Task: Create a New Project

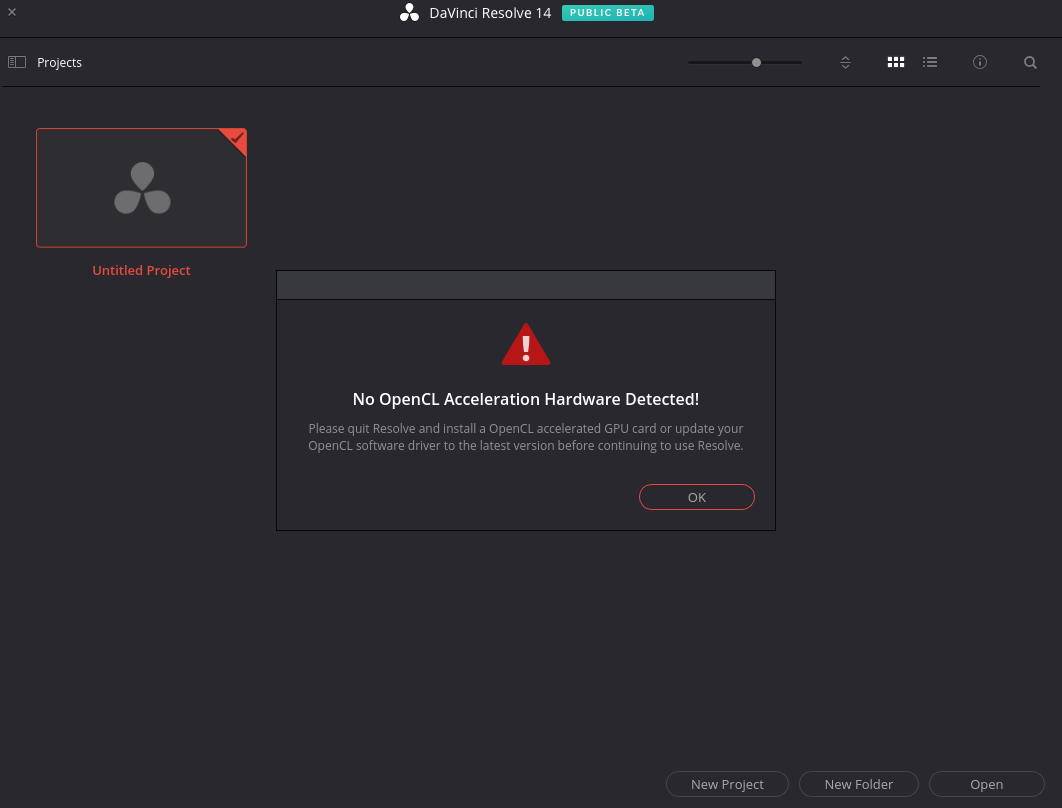Action: click(727, 784)
